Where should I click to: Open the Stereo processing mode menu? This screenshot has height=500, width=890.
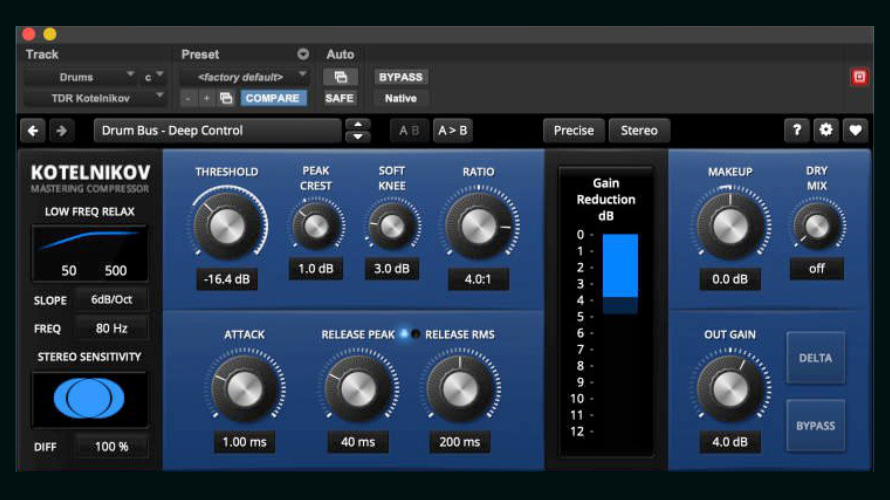point(639,130)
